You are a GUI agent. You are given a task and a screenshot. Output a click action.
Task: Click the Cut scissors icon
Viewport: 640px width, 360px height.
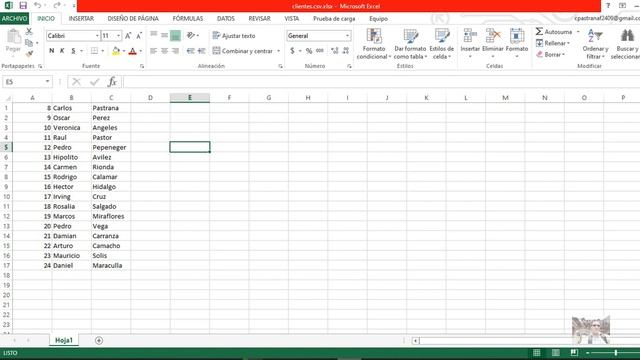coord(29,31)
